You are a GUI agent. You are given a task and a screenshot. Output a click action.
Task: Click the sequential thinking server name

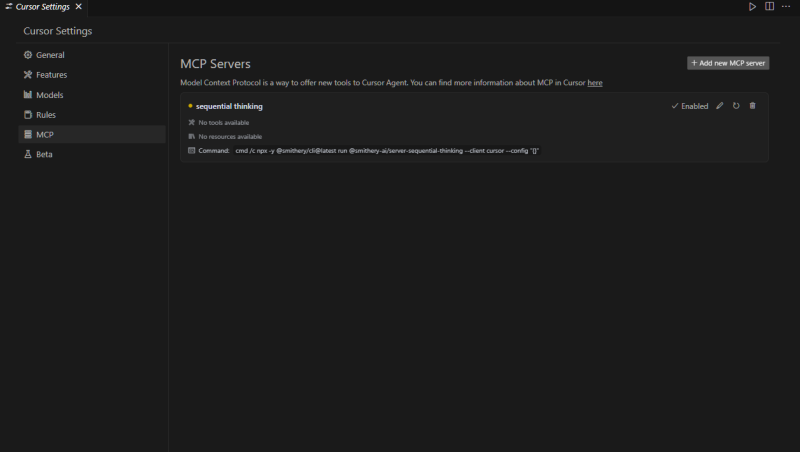tap(229, 106)
